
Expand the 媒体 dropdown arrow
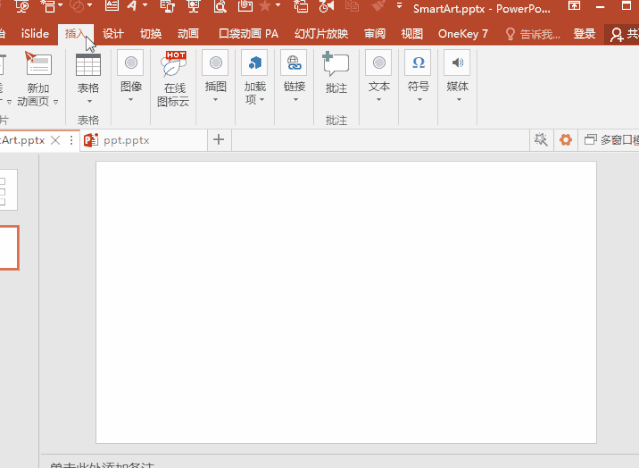459,99
